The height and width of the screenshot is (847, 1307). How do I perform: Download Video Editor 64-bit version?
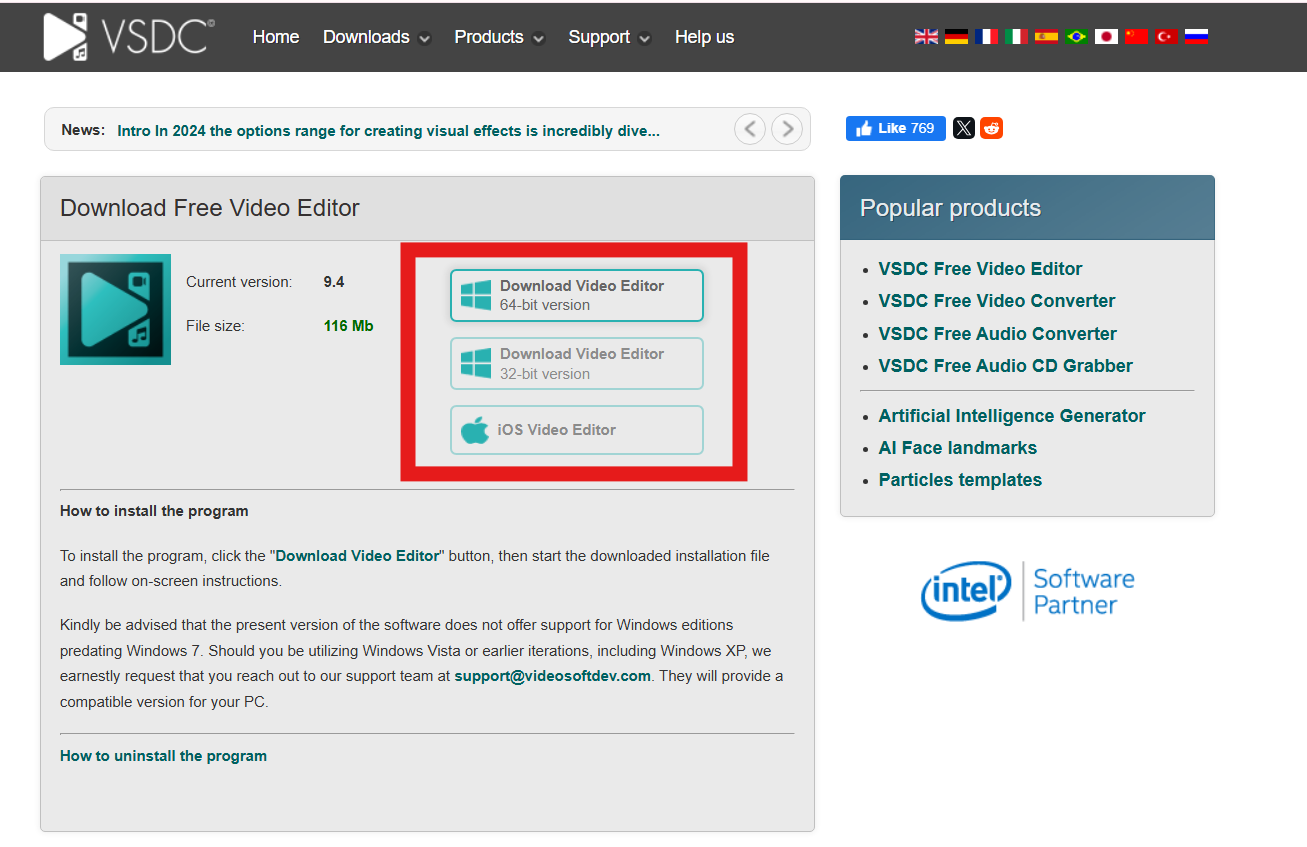point(577,295)
